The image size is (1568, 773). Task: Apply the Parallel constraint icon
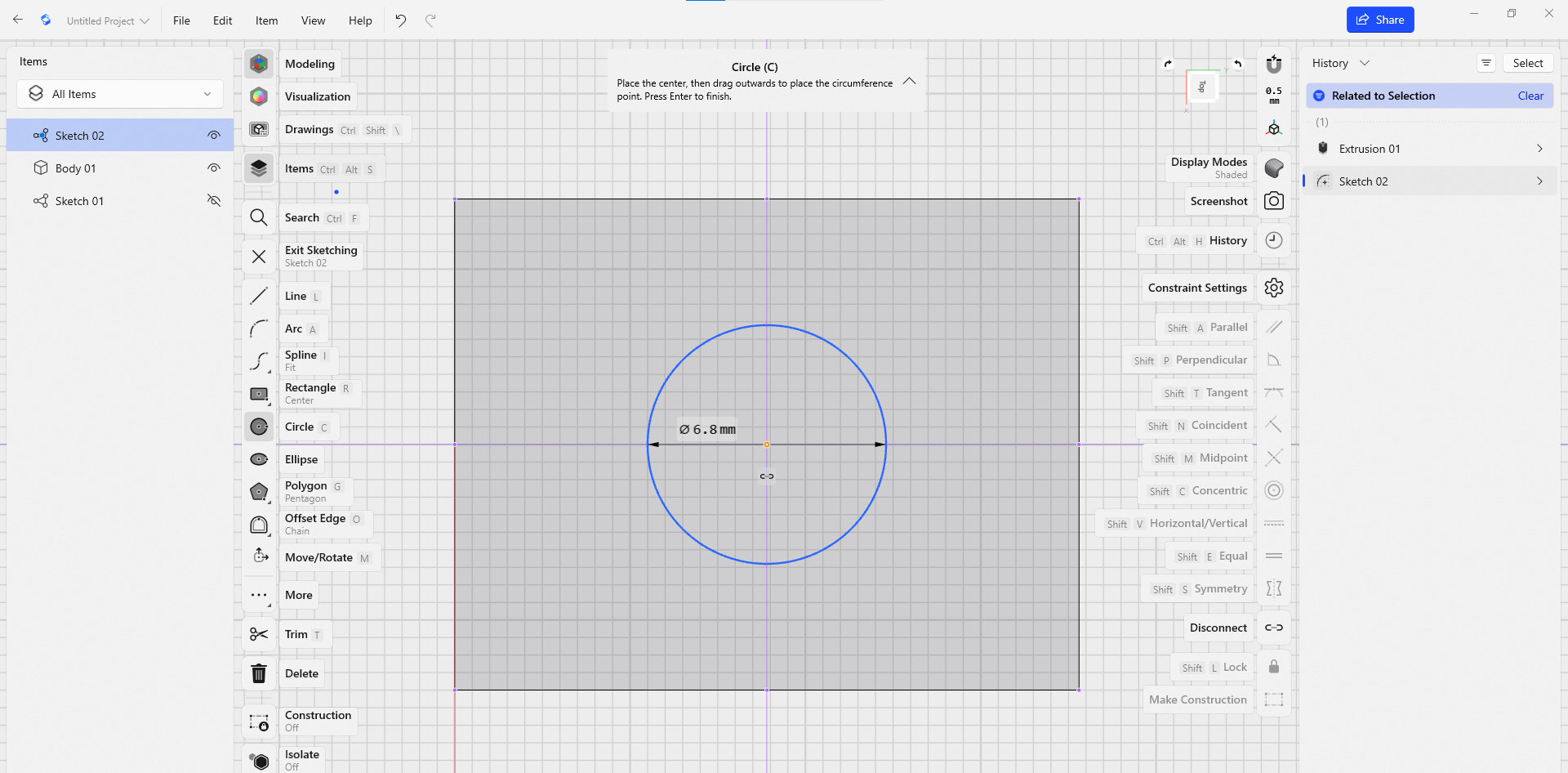[1274, 327]
